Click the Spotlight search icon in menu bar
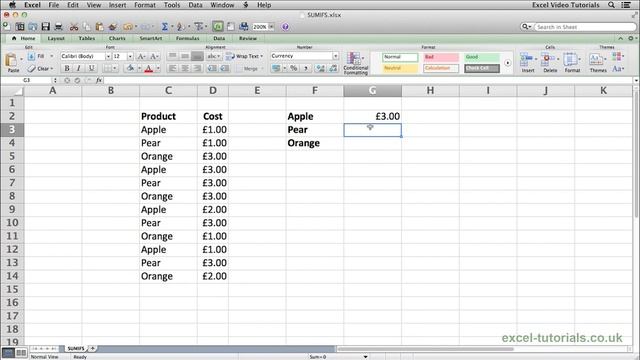Screen dimensions: 640x360 pyautogui.click(x=611, y=5)
